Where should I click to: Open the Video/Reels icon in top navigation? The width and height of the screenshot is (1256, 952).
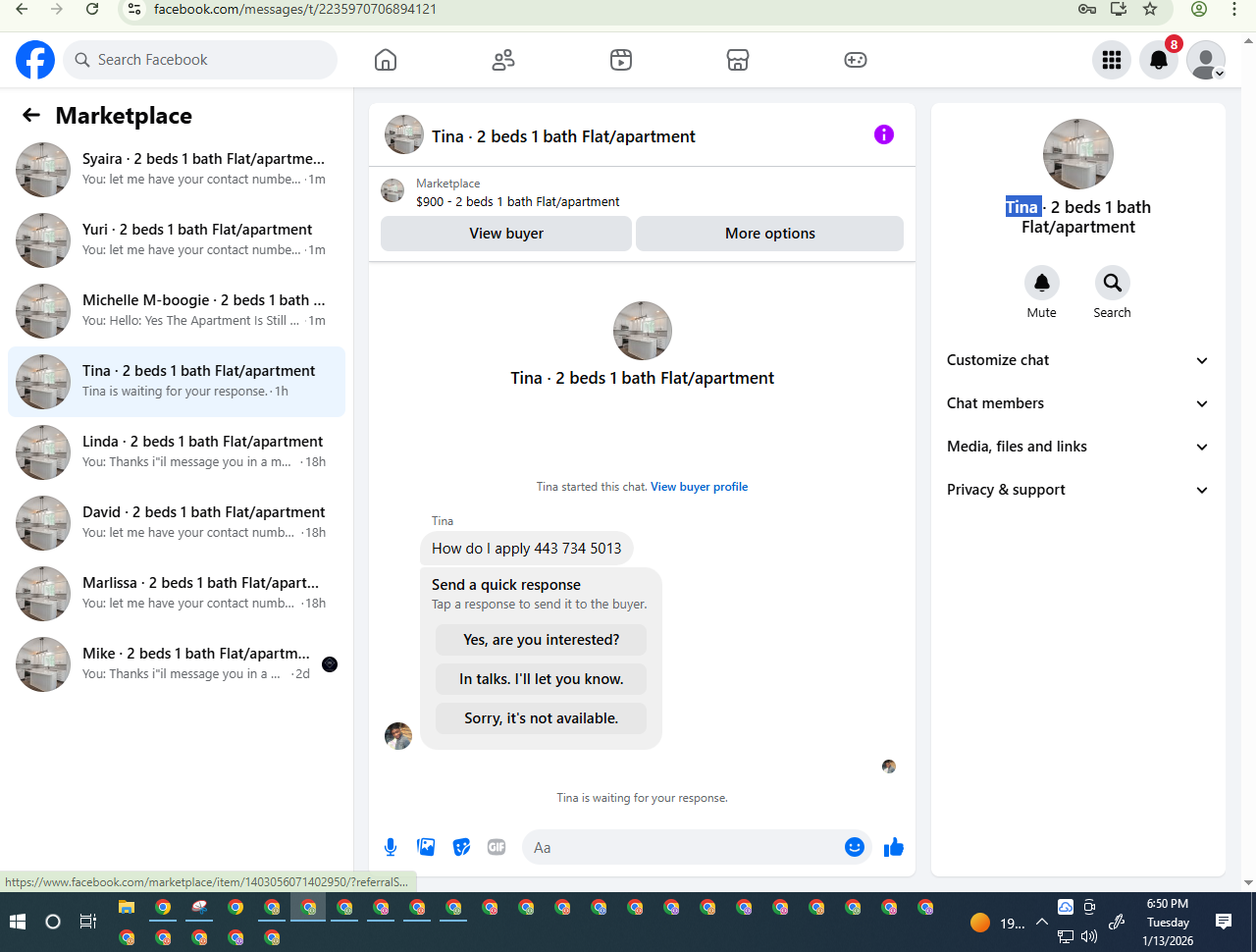tap(621, 60)
